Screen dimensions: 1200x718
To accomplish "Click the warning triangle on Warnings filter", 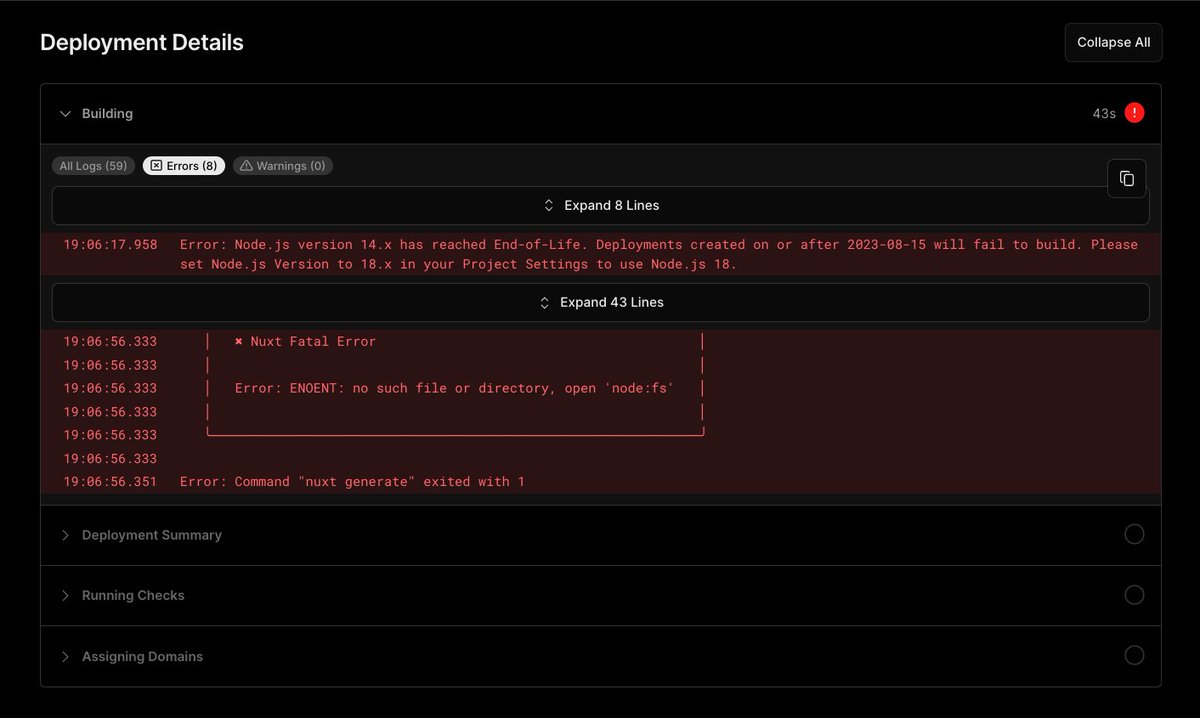I will click(246, 165).
